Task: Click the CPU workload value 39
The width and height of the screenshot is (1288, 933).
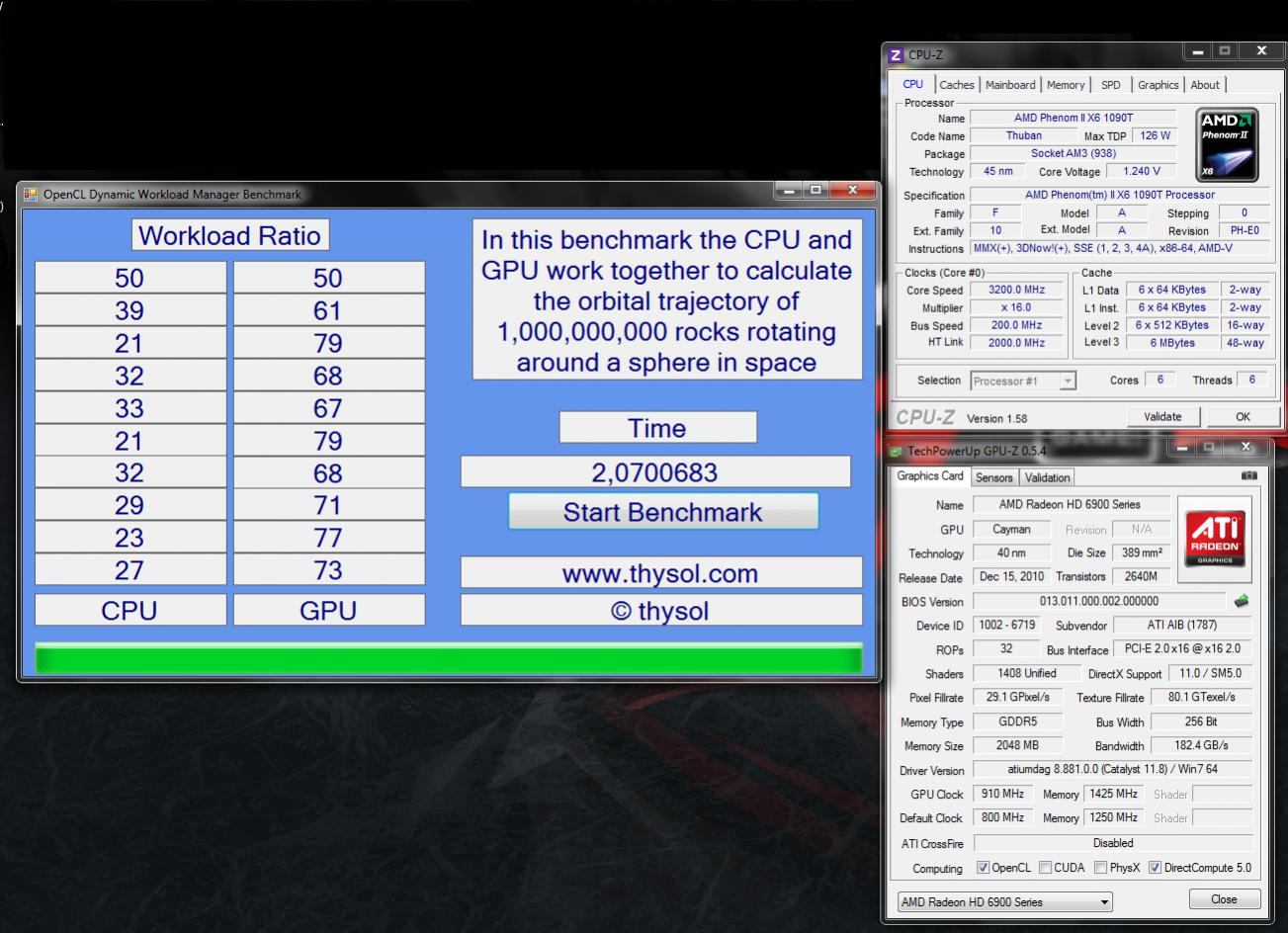Action: click(129, 310)
